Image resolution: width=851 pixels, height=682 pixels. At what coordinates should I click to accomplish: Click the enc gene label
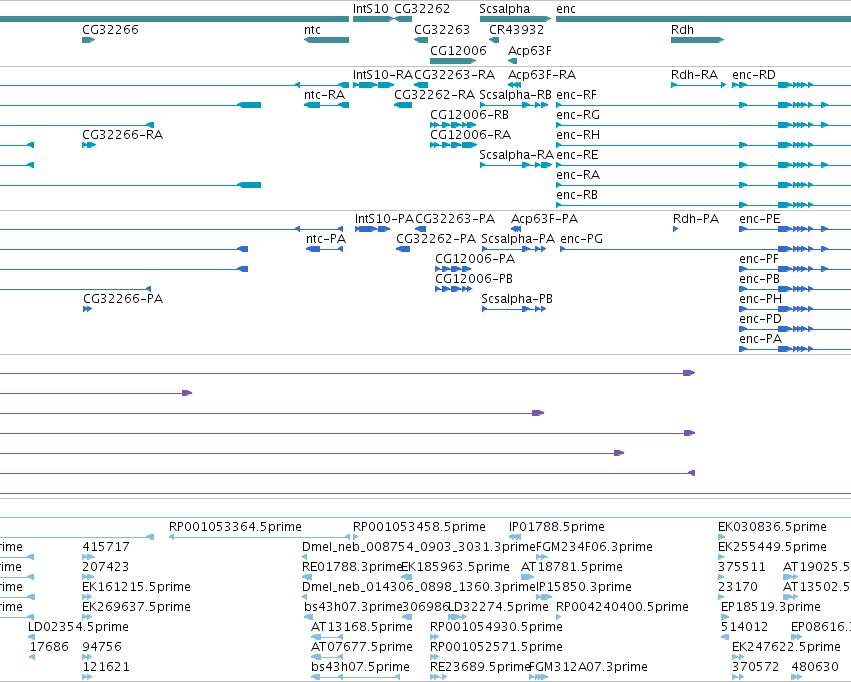[x=566, y=9]
